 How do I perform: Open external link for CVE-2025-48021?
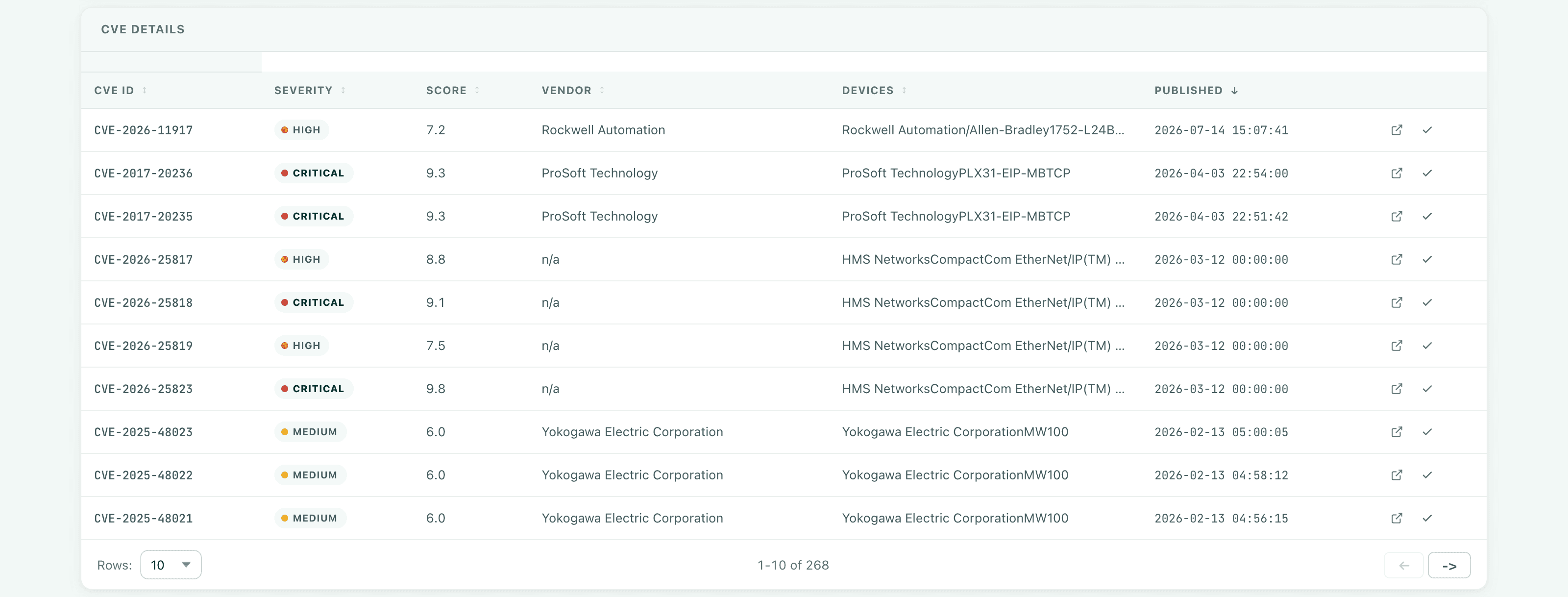click(x=1396, y=518)
